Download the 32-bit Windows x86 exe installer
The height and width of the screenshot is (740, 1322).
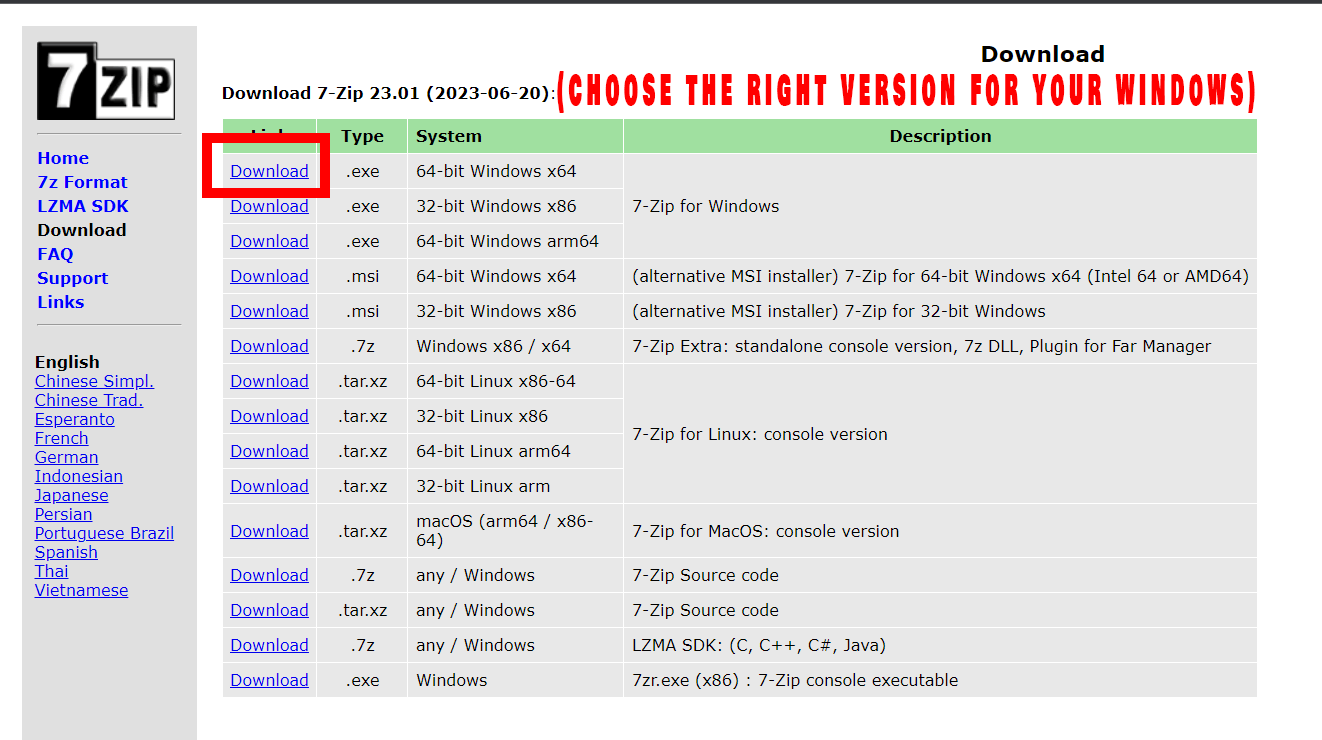coord(269,205)
